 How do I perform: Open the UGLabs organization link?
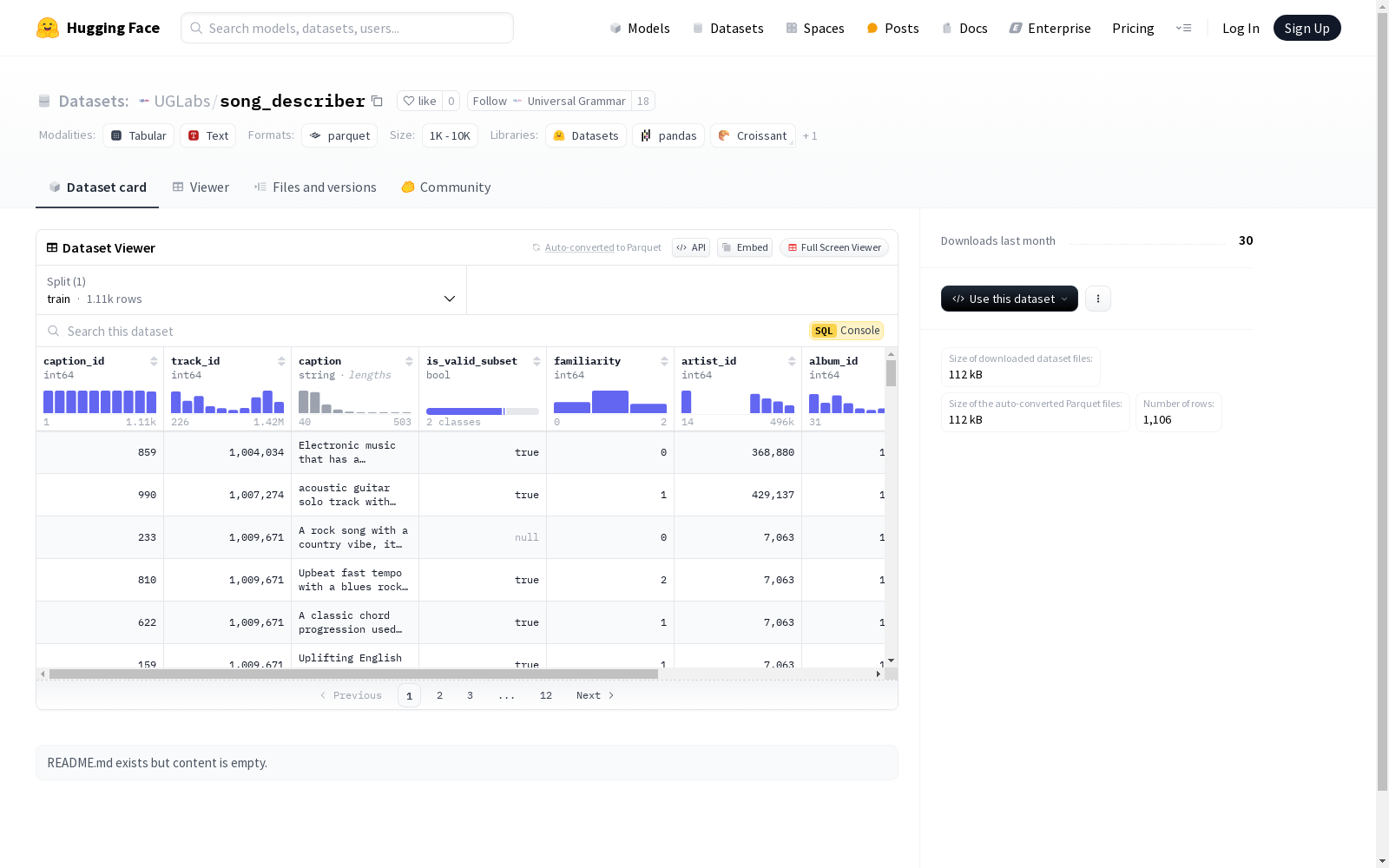pos(181,101)
